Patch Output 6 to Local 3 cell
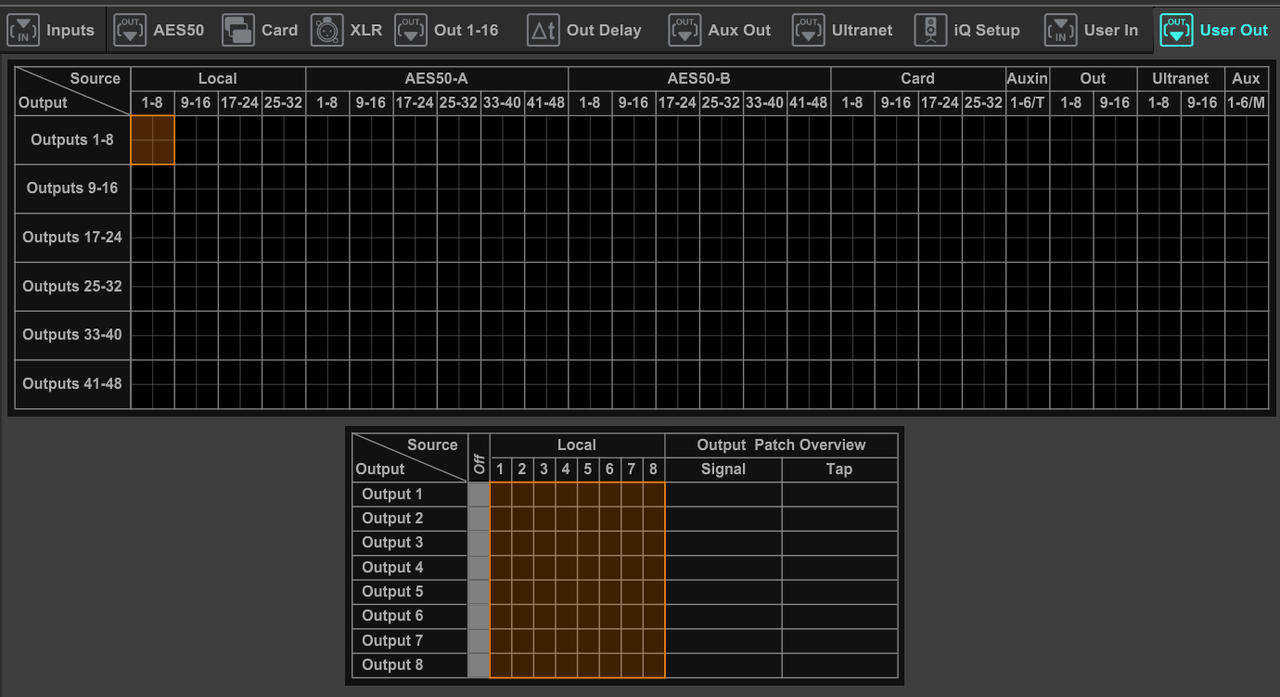Image resolution: width=1280 pixels, height=697 pixels. point(544,616)
